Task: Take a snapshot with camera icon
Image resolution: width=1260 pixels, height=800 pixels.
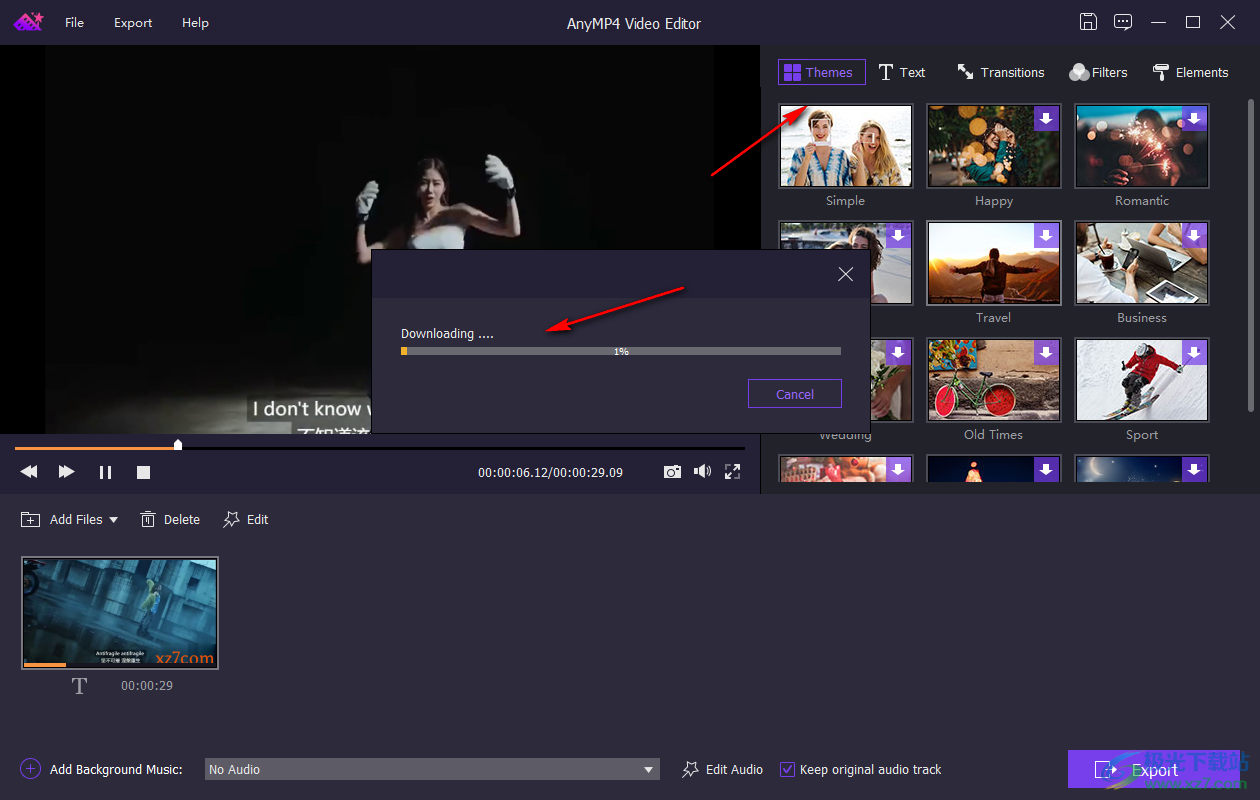Action: pos(673,471)
